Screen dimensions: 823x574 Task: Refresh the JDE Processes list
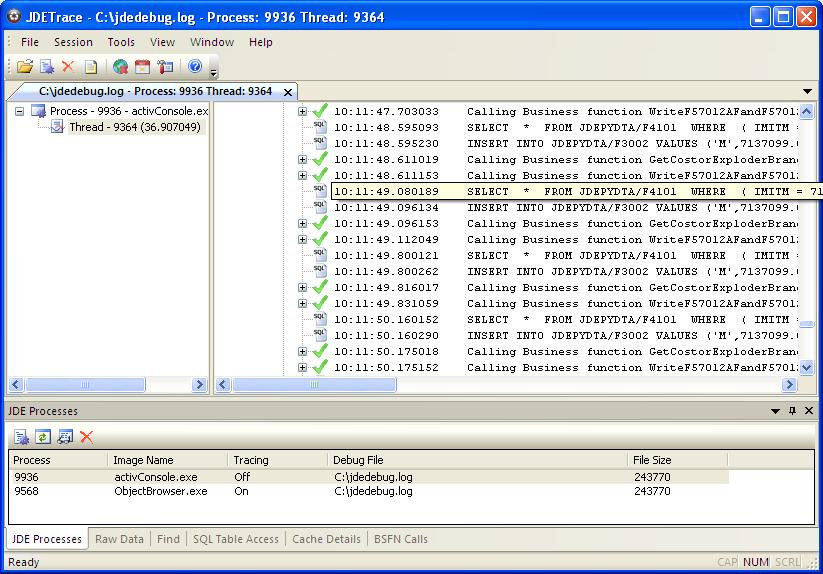coord(43,436)
